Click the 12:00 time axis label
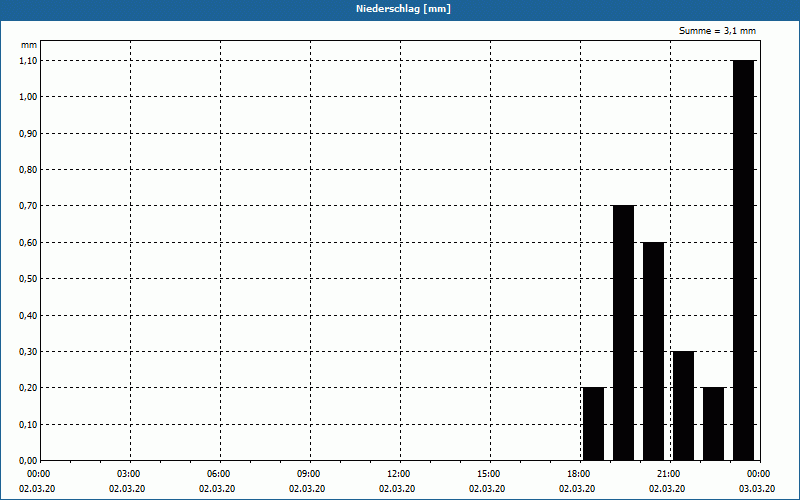Screen dimensions: 800x500 (401, 474)
